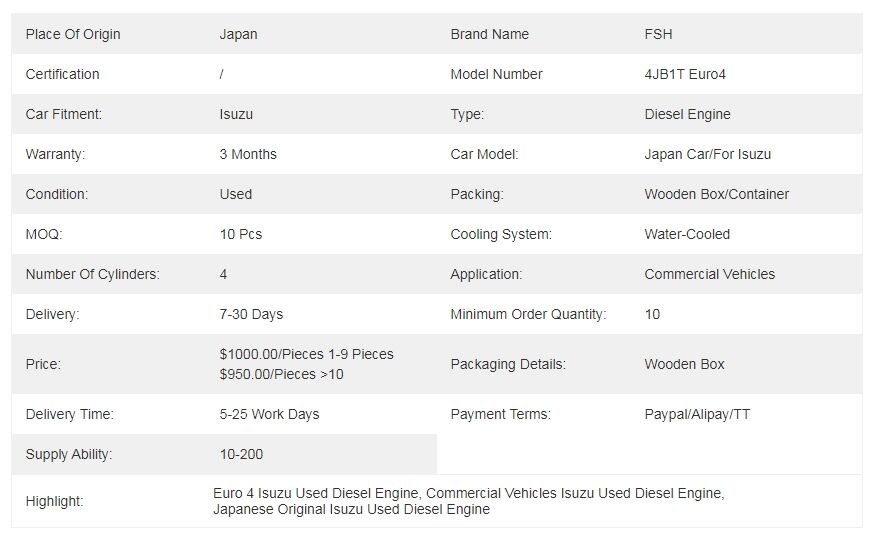The height and width of the screenshot is (538, 876).
Task: Click Japan Car/For Isuzu car model
Action: 707,154
